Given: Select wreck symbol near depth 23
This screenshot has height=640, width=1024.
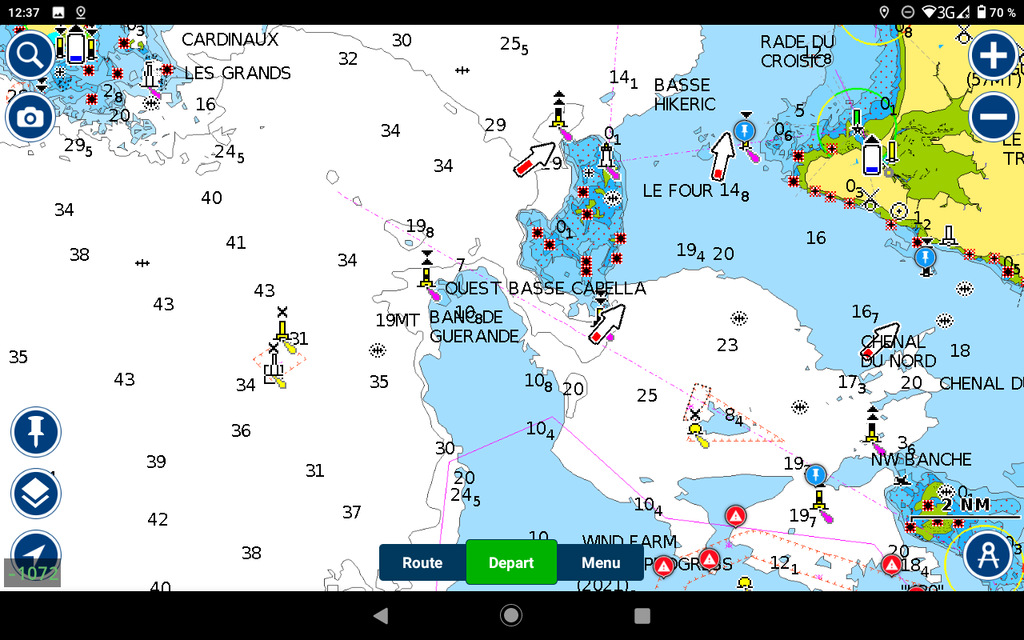Looking at the screenshot, I should point(739,318).
